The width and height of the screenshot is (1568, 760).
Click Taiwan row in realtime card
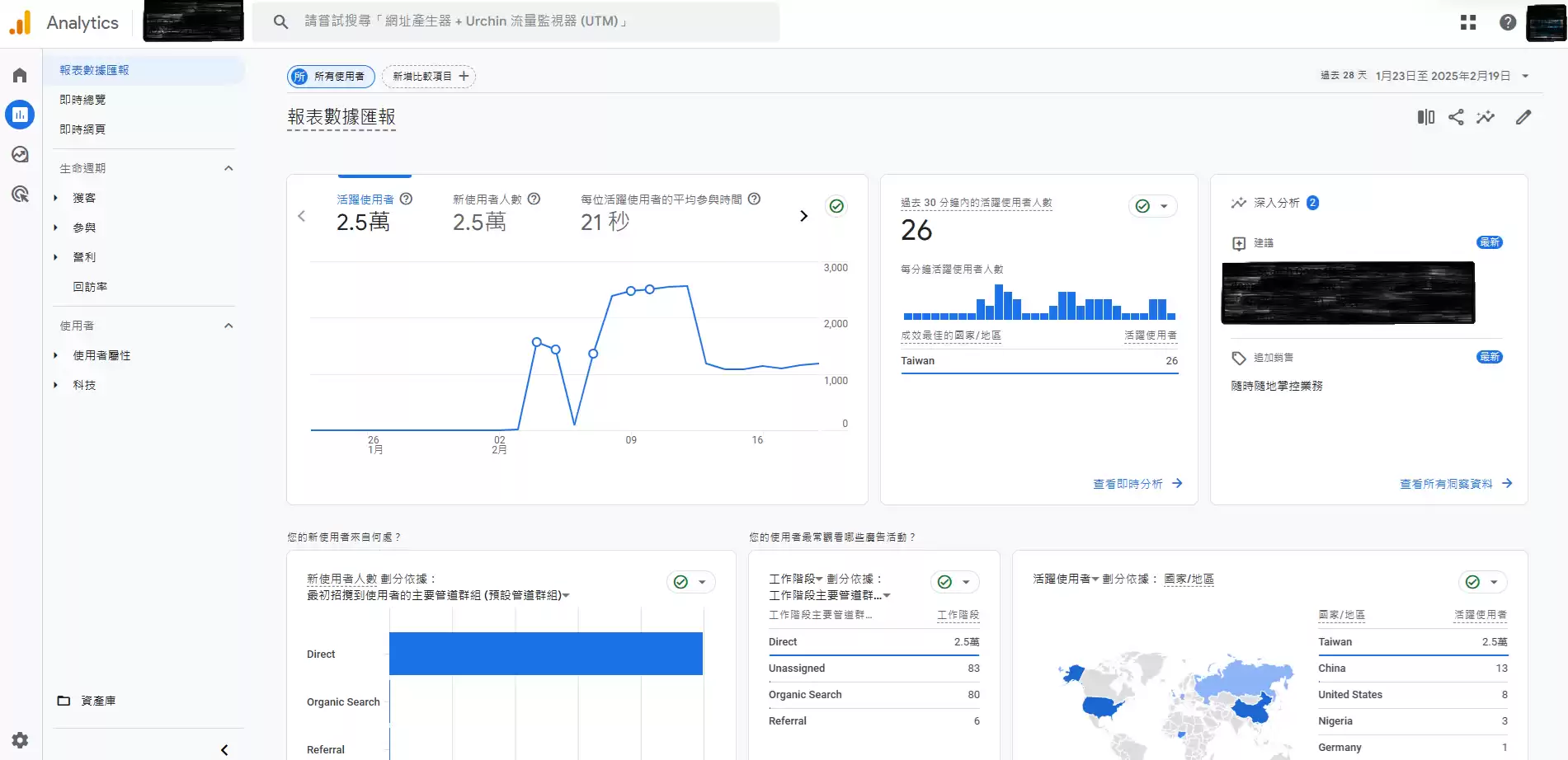(1039, 361)
